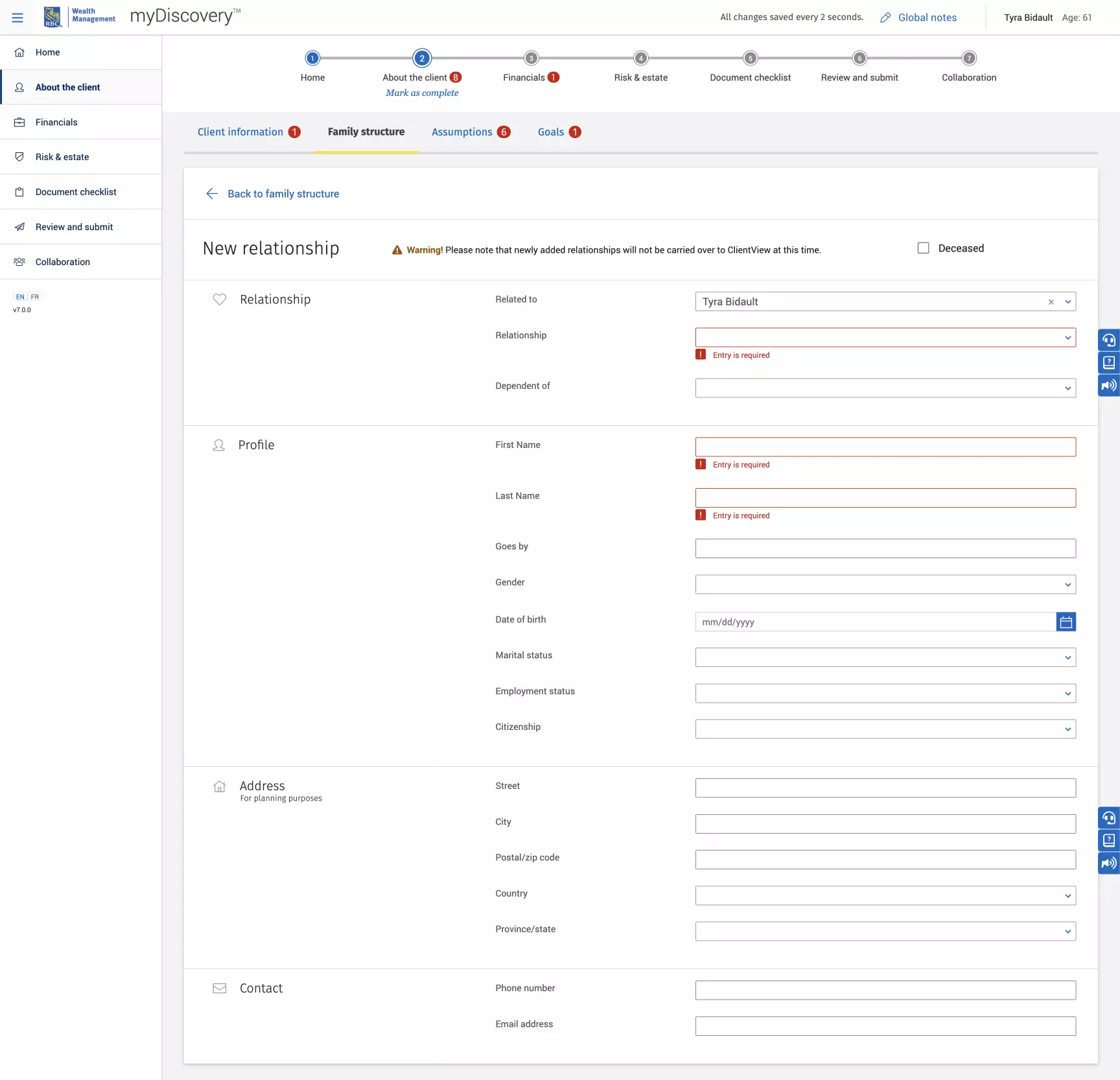Viewport: 1120px width, 1080px height.
Task: Open Collaboration people icon in sidebar
Action: [19, 262]
